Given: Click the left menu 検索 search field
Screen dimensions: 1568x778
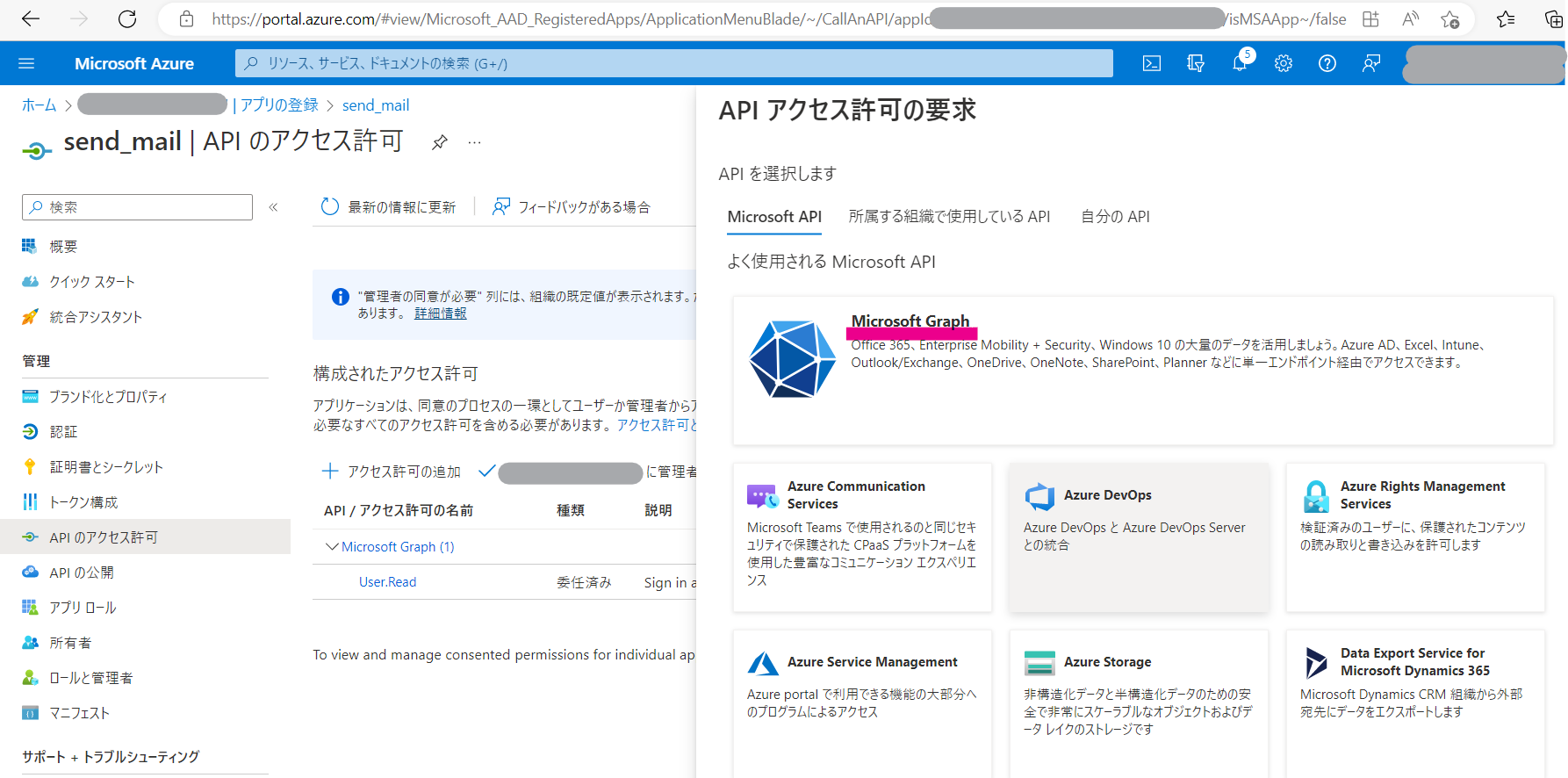Looking at the screenshot, I should click(x=137, y=207).
